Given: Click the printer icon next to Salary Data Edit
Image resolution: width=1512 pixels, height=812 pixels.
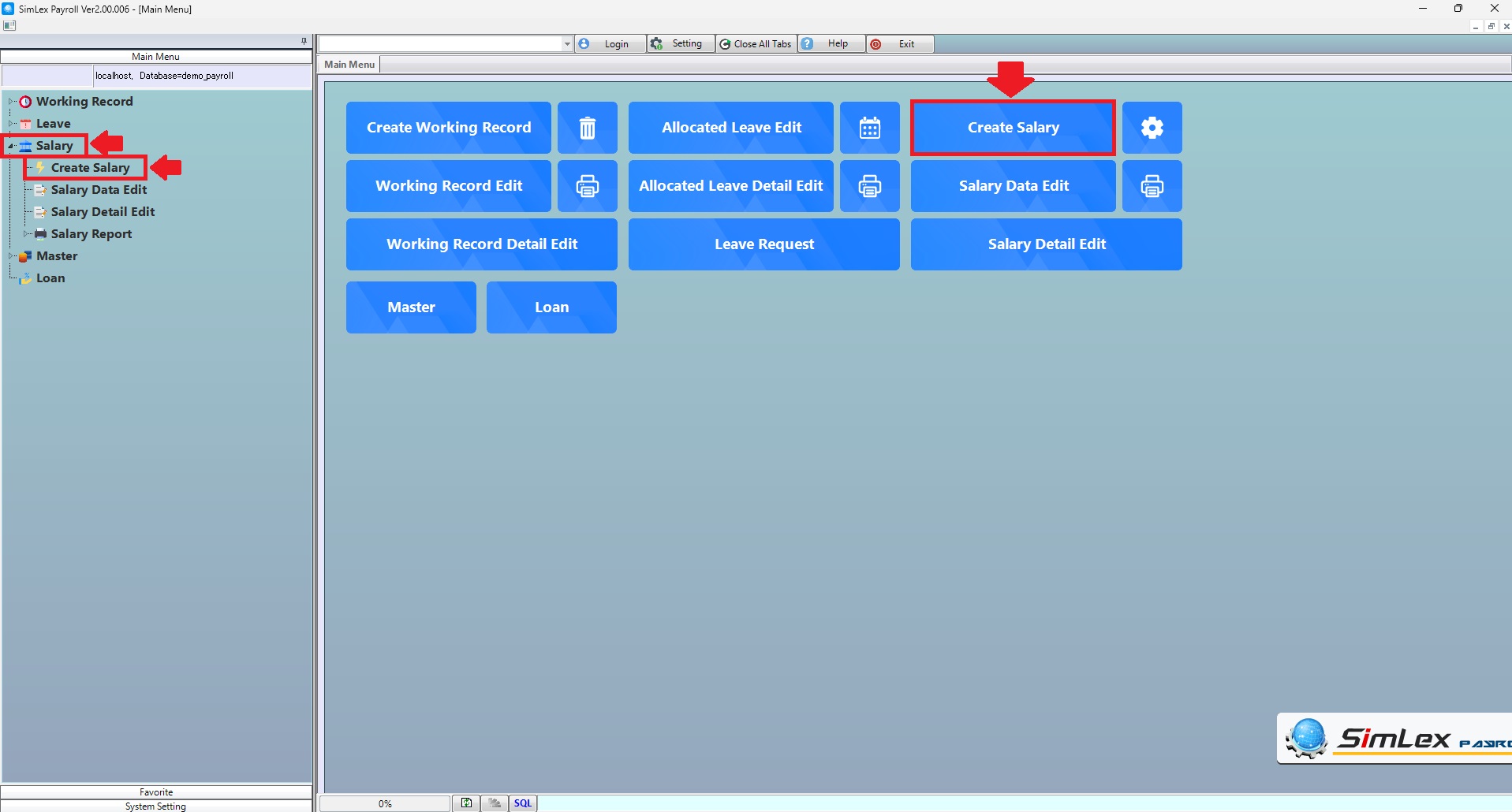Looking at the screenshot, I should click(1152, 186).
